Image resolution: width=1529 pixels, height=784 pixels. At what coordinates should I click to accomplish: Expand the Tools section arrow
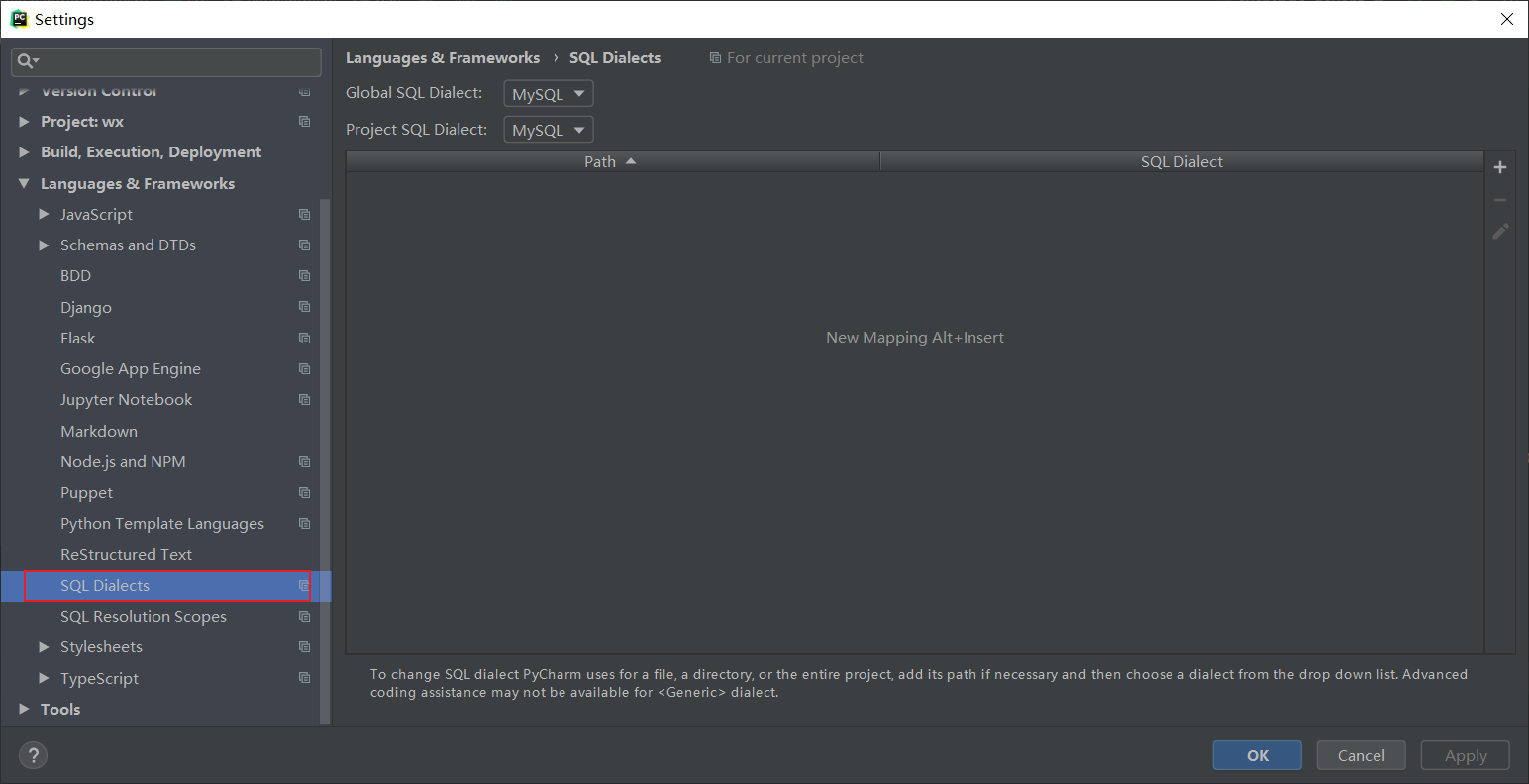click(24, 710)
